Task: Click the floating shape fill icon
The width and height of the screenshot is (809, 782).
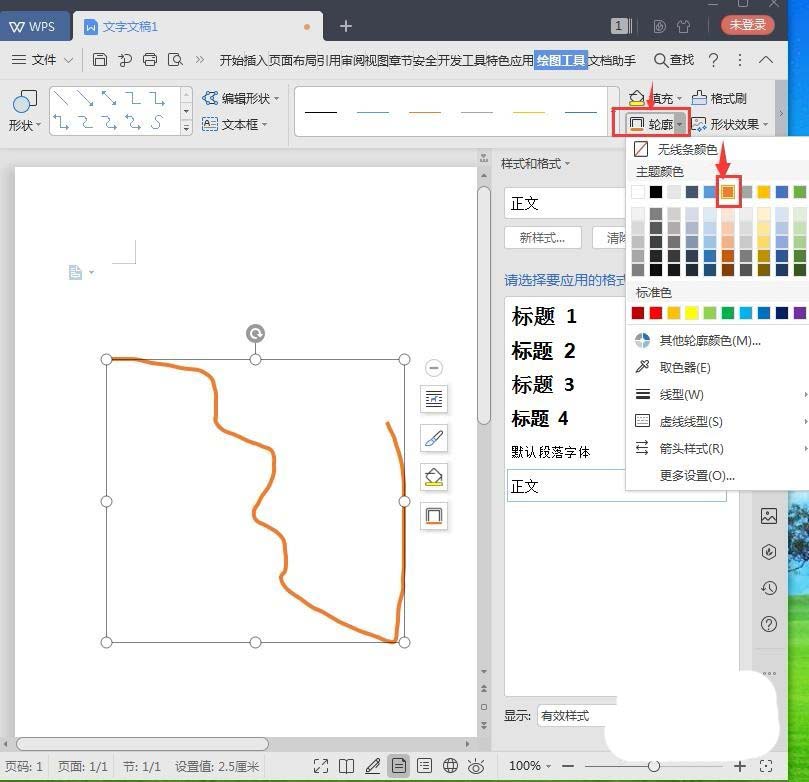Action: tap(434, 477)
